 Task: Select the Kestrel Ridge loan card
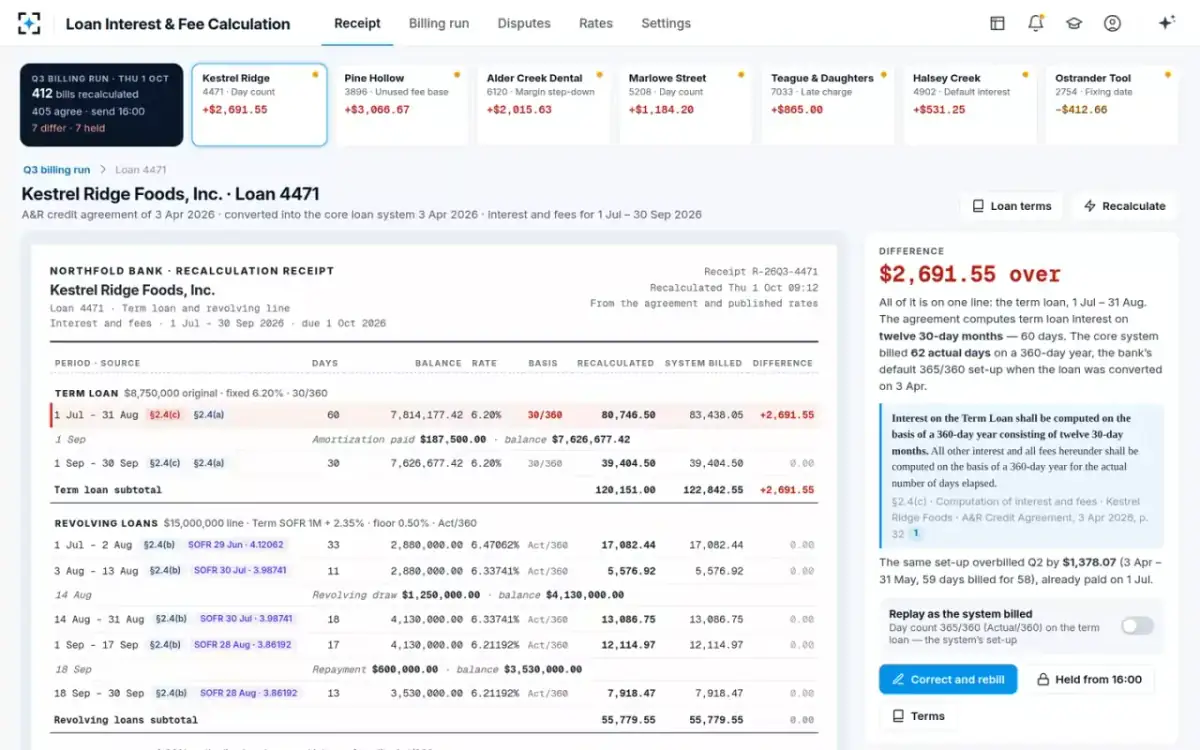point(259,106)
